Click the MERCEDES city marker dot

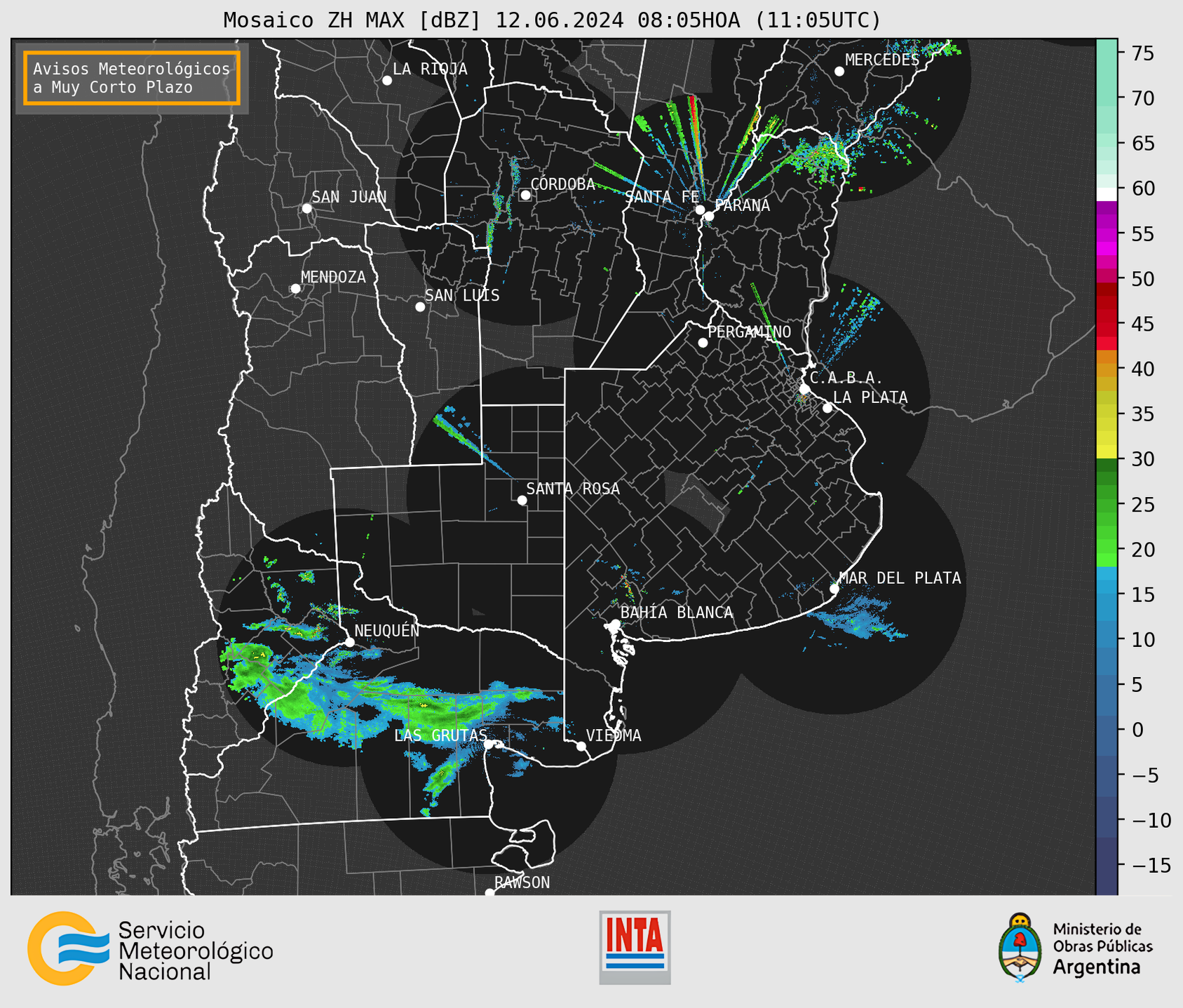839,71
